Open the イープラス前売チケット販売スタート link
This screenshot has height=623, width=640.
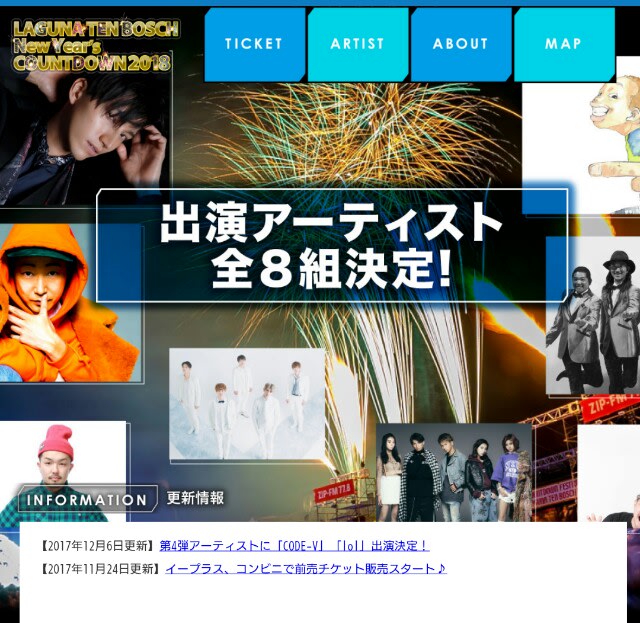tap(306, 568)
